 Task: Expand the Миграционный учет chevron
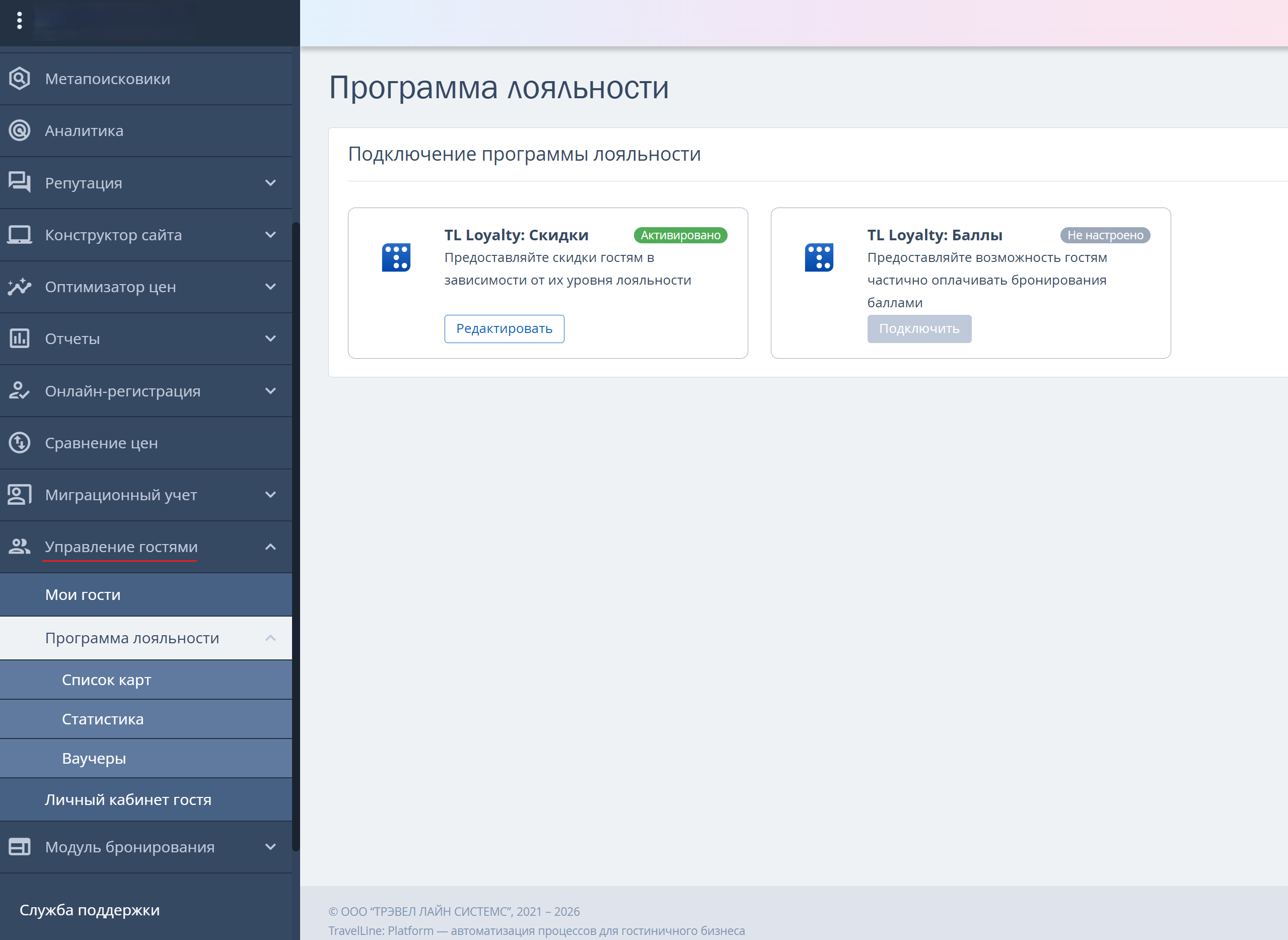[271, 495]
